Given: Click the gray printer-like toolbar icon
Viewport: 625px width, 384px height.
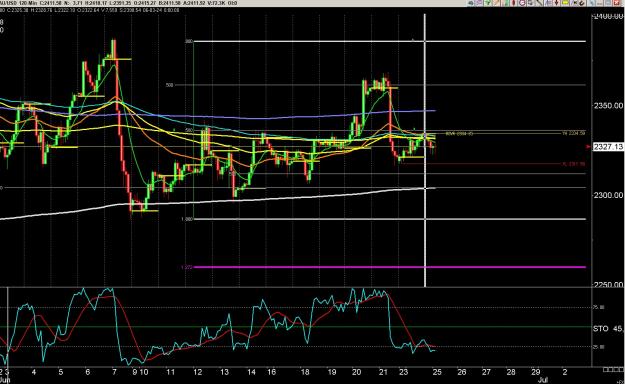Looking at the screenshot, I should (x=530, y=3).
